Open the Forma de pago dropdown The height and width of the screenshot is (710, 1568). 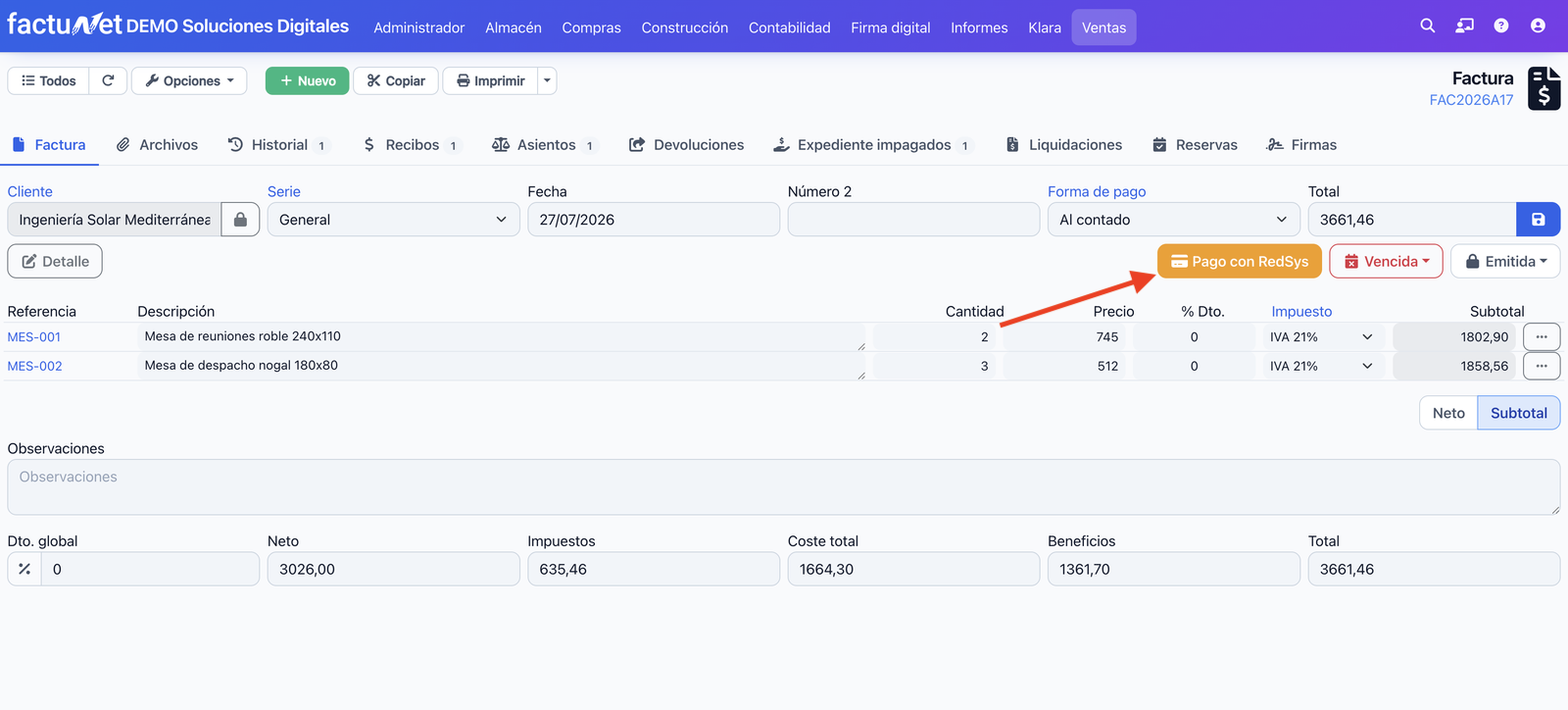click(x=1173, y=220)
